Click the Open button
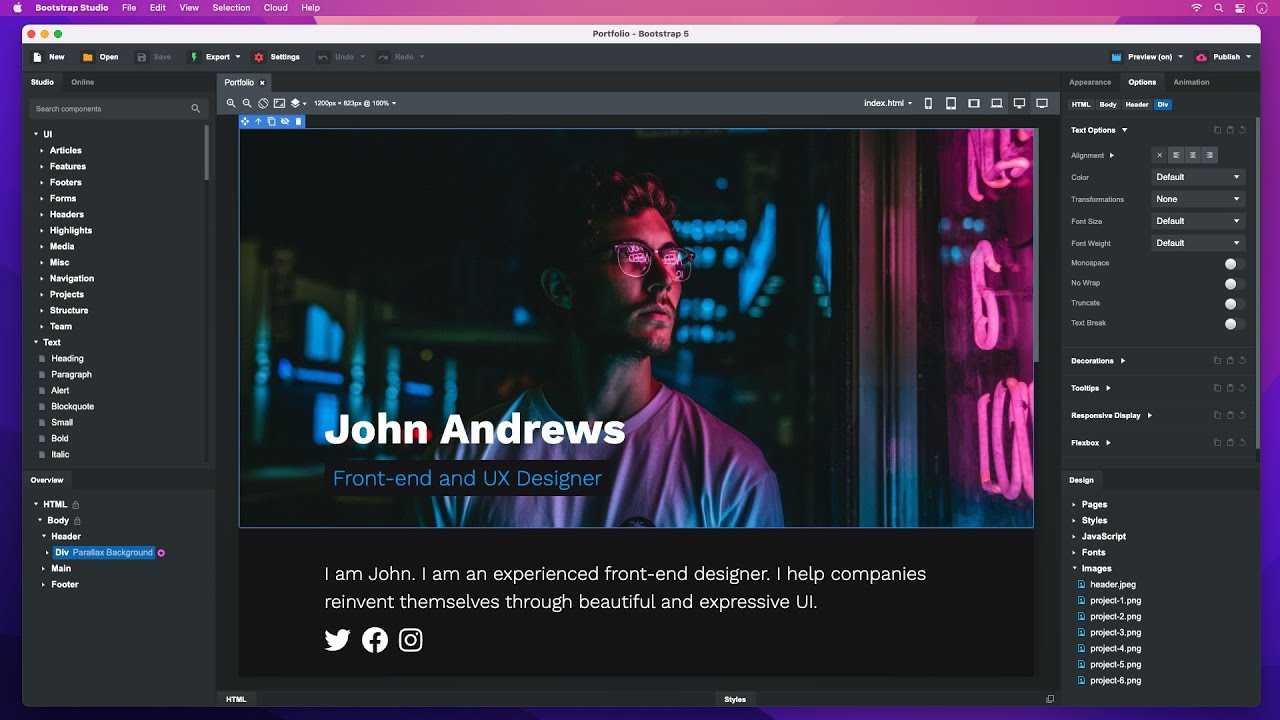 (x=100, y=57)
